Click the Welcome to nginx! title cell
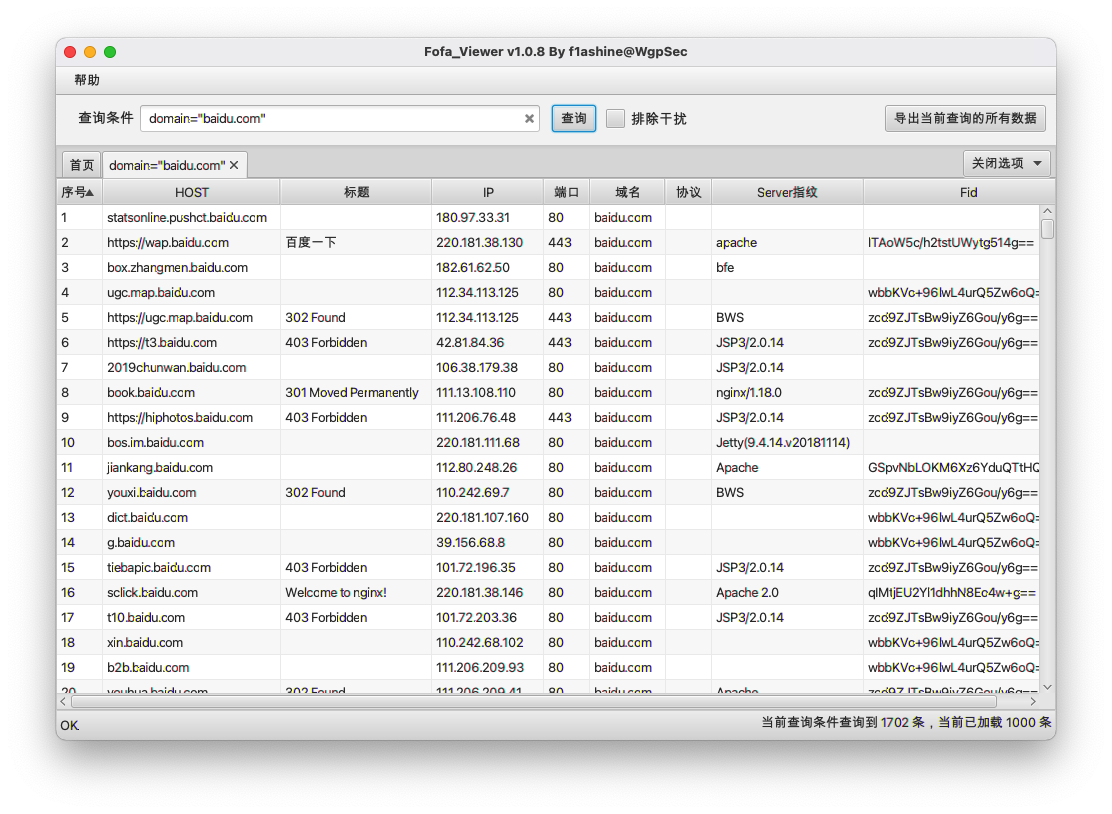The image size is (1112, 814). (x=336, y=592)
